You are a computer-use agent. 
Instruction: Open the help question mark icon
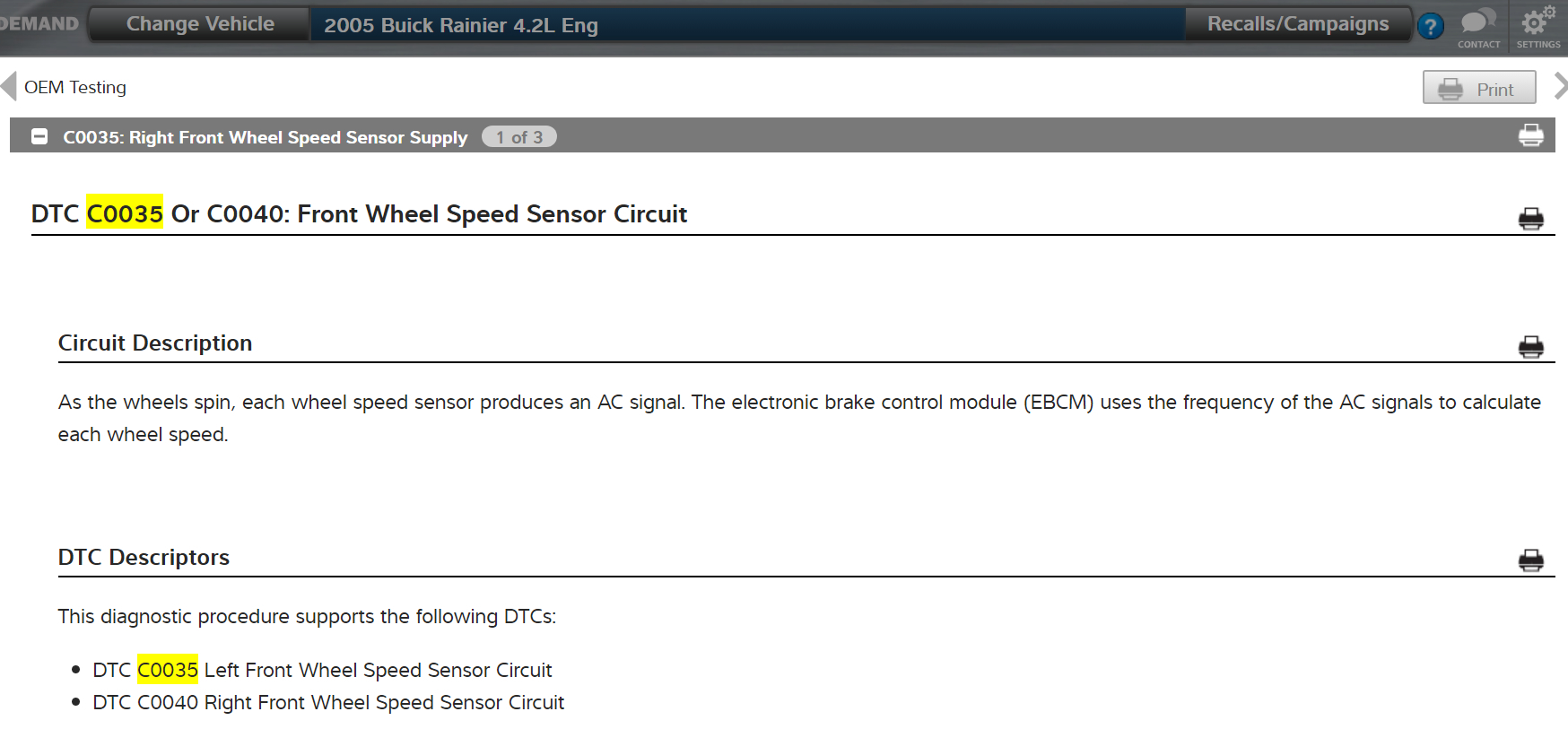(1431, 26)
